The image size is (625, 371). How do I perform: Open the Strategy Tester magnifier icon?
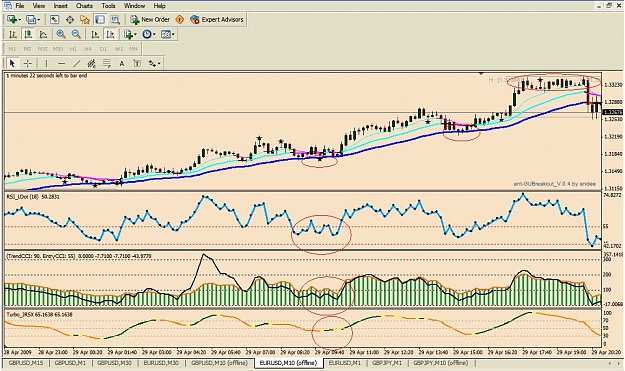(x=115, y=20)
